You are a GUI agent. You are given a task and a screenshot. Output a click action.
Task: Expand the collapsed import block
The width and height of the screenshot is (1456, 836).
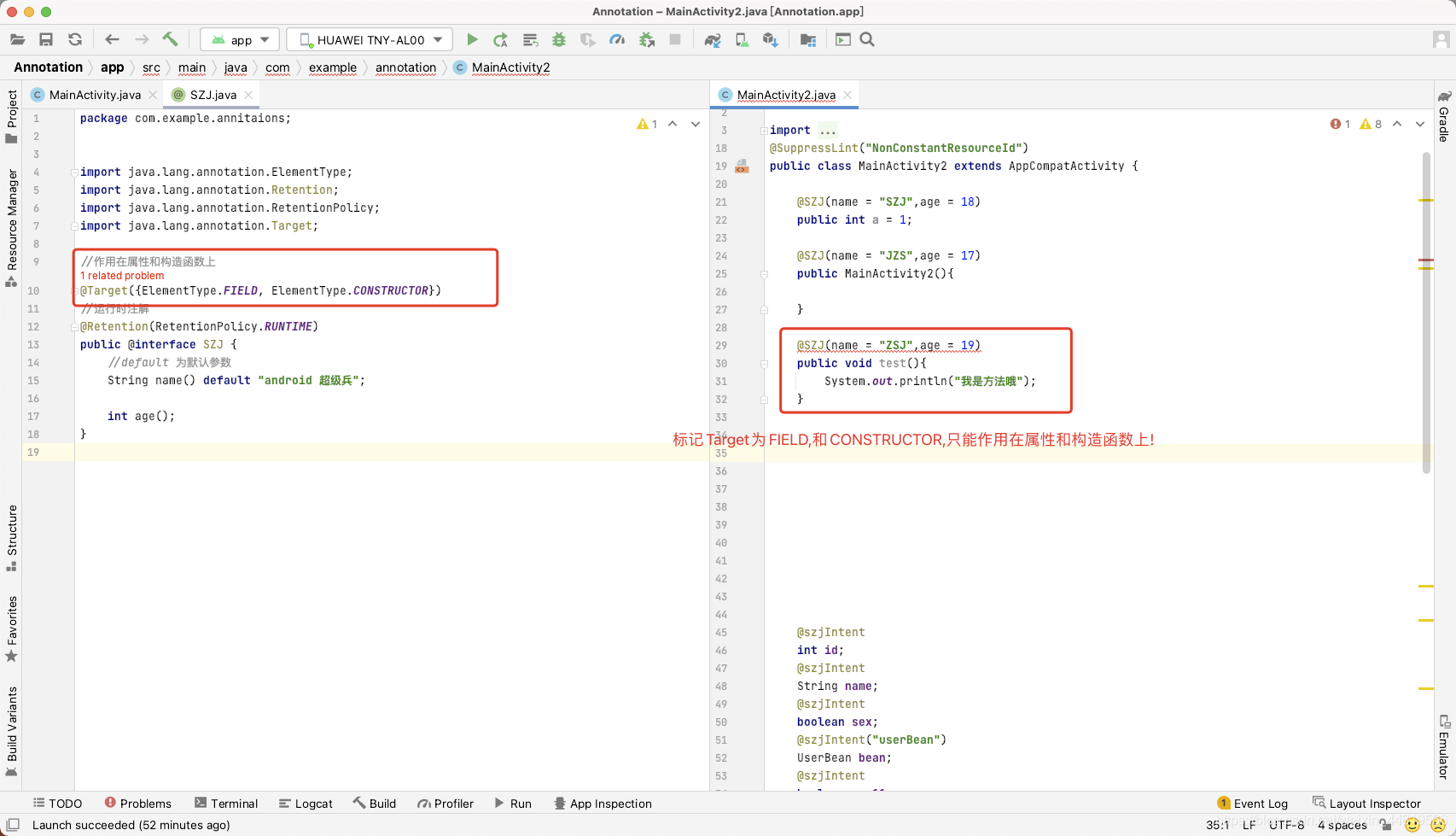828,131
